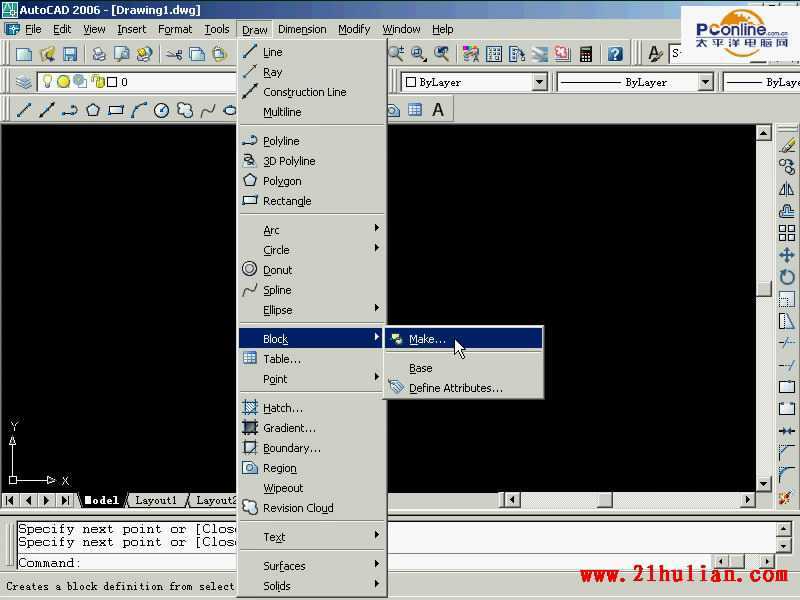800x600 pixels.
Task: Open the DesignCenter toolbar icon
Action: click(494, 54)
